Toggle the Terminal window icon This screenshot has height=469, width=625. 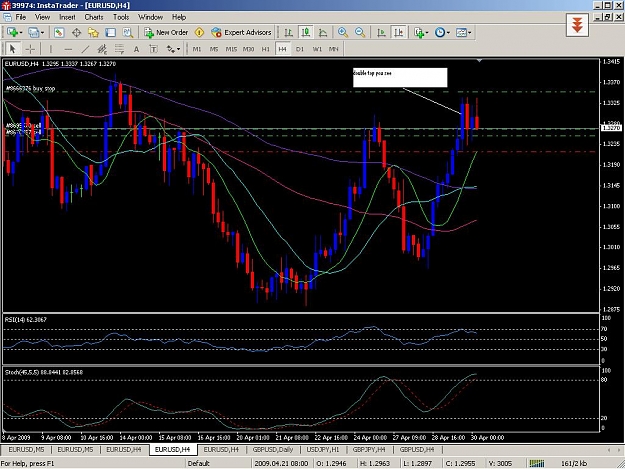tap(110, 32)
